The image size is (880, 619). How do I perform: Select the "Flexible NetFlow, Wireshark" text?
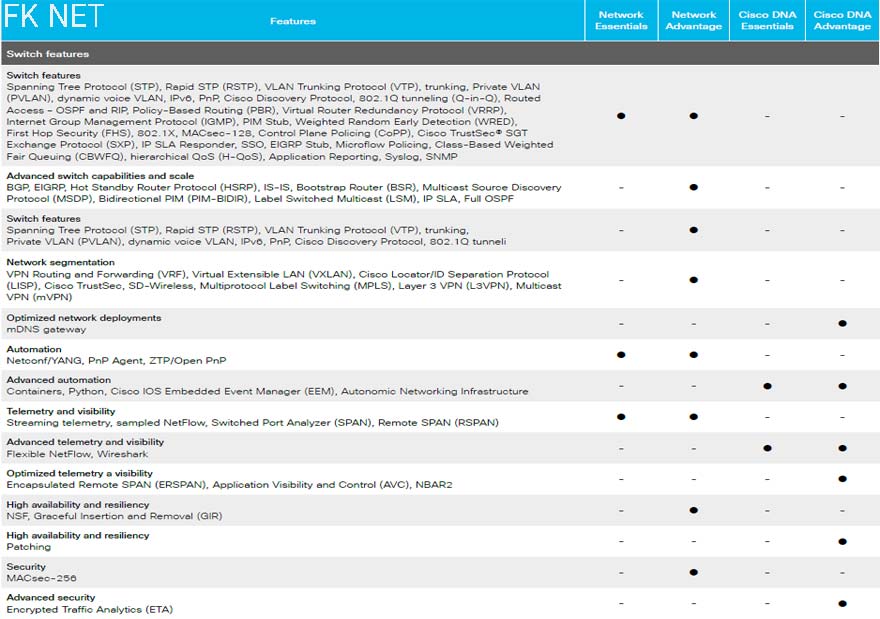coord(77,454)
